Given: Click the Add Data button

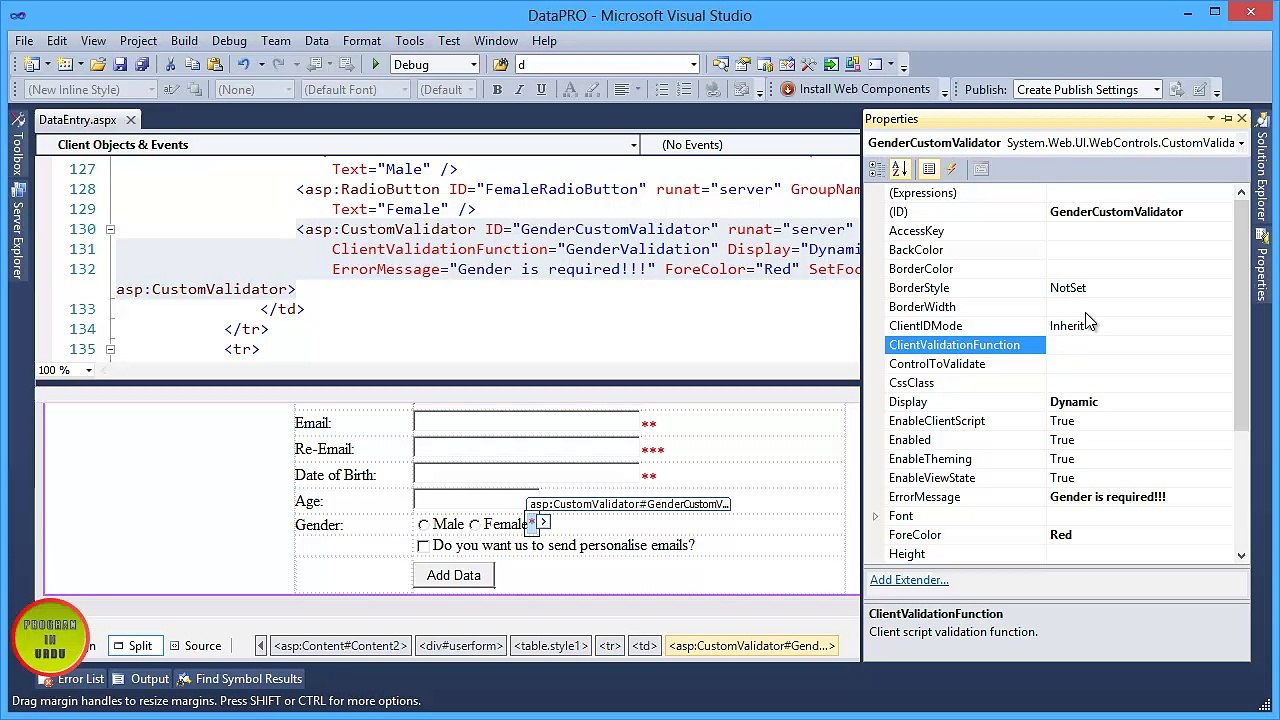Looking at the screenshot, I should [x=454, y=575].
